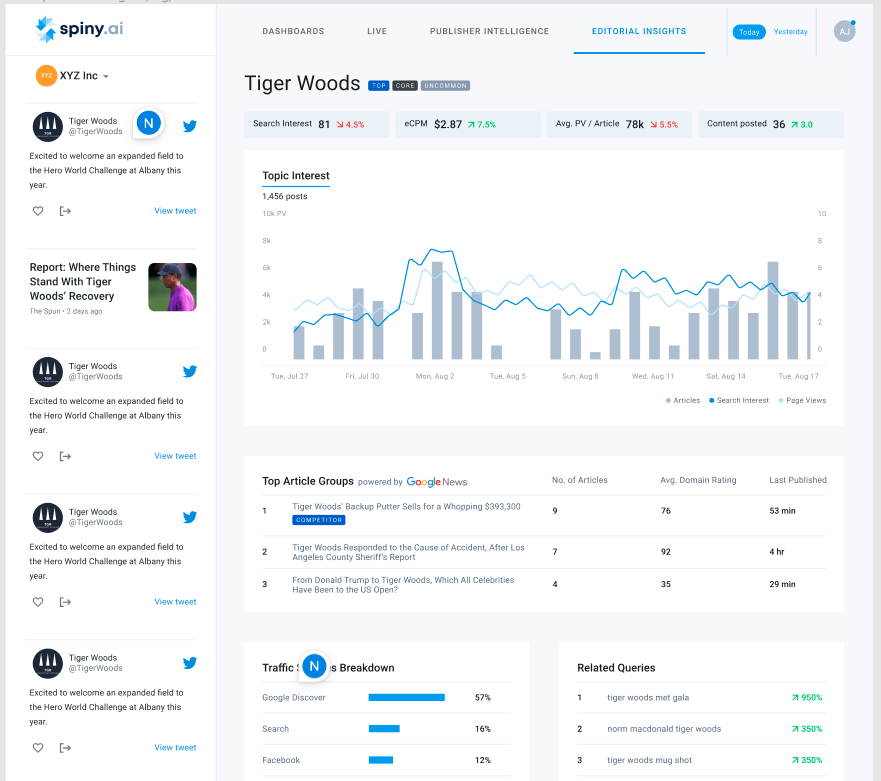Click the Search 16% traffic bar
Image resolution: width=881 pixels, height=781 pixels.
pyautogui.click(x=384, y=729)
